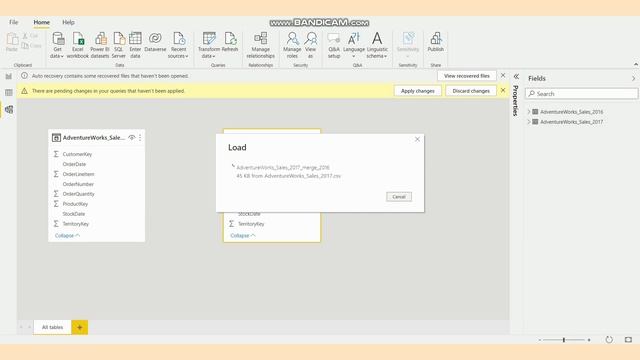Viewport: 640px width, 360px height.
Task: Open Power BI datasets
Action: pyautogui.click(x=100, y=45)
